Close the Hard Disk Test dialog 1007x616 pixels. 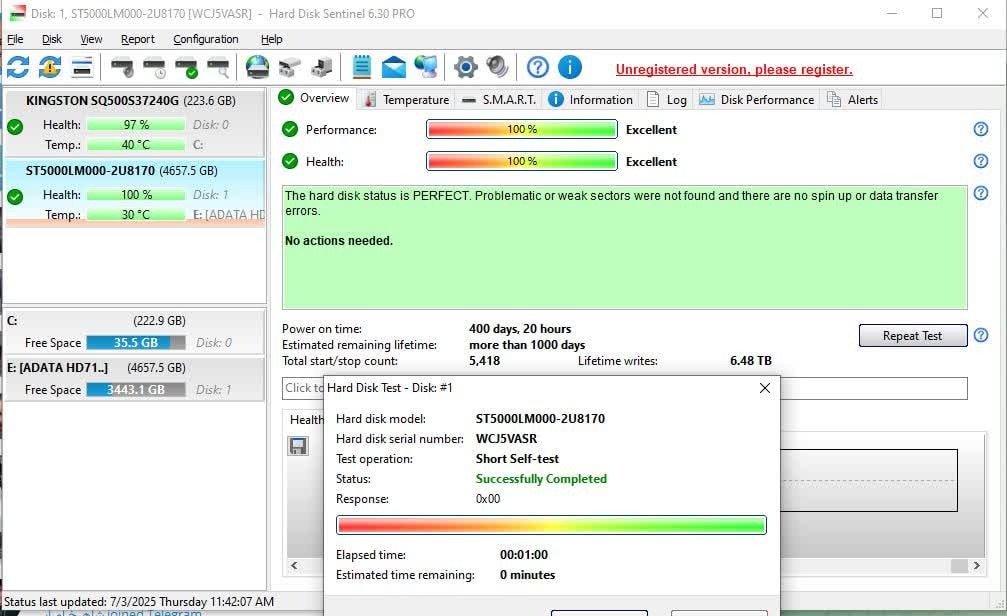pyautogui.click(x=764, y=388)
